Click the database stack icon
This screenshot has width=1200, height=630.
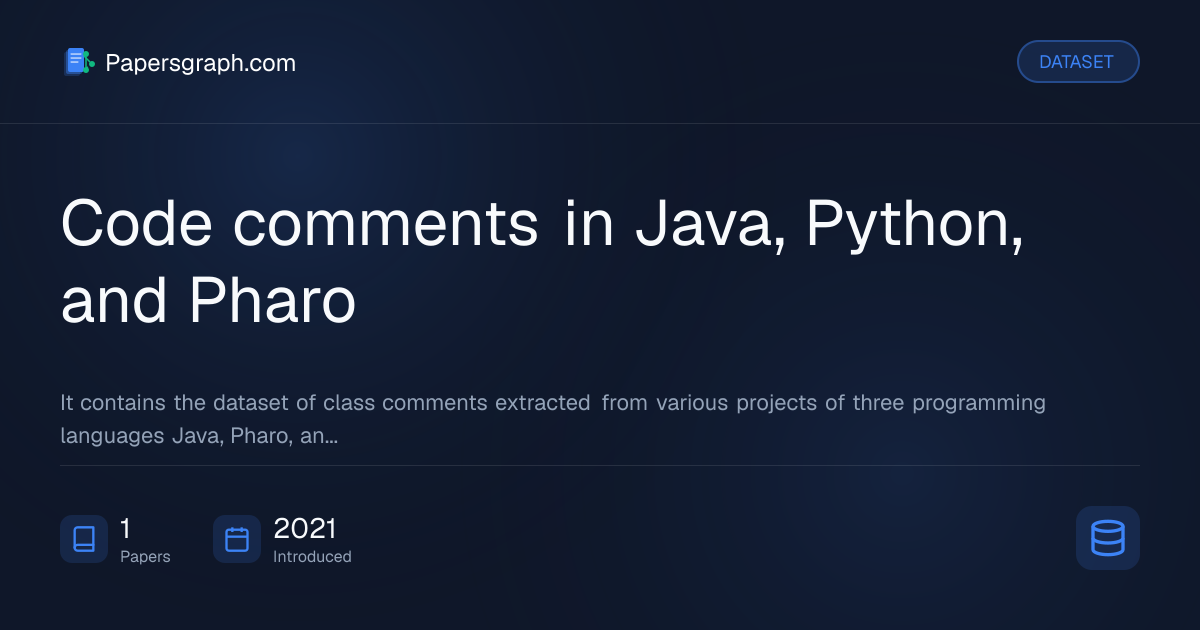1108,538
